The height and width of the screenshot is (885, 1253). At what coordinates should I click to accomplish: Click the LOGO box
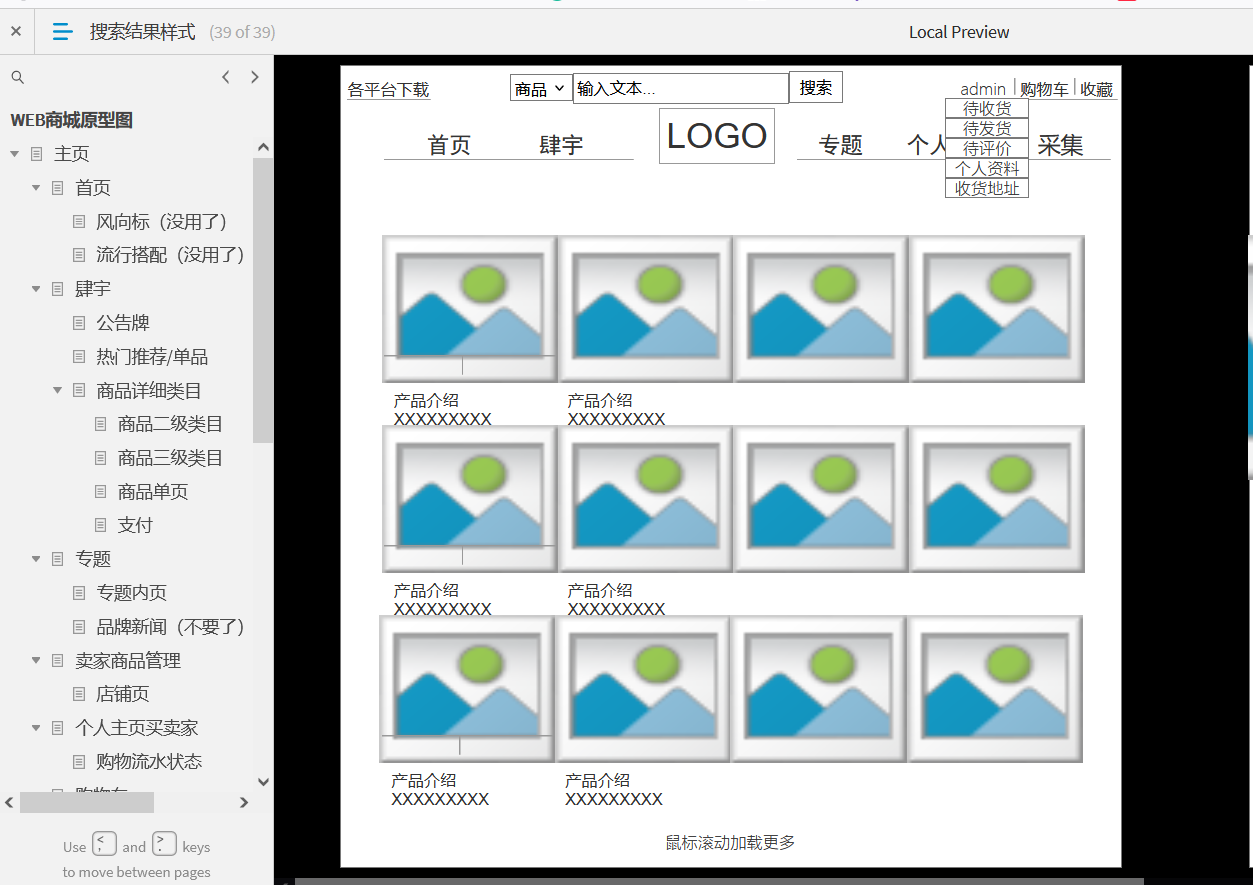tap(717, 136)
